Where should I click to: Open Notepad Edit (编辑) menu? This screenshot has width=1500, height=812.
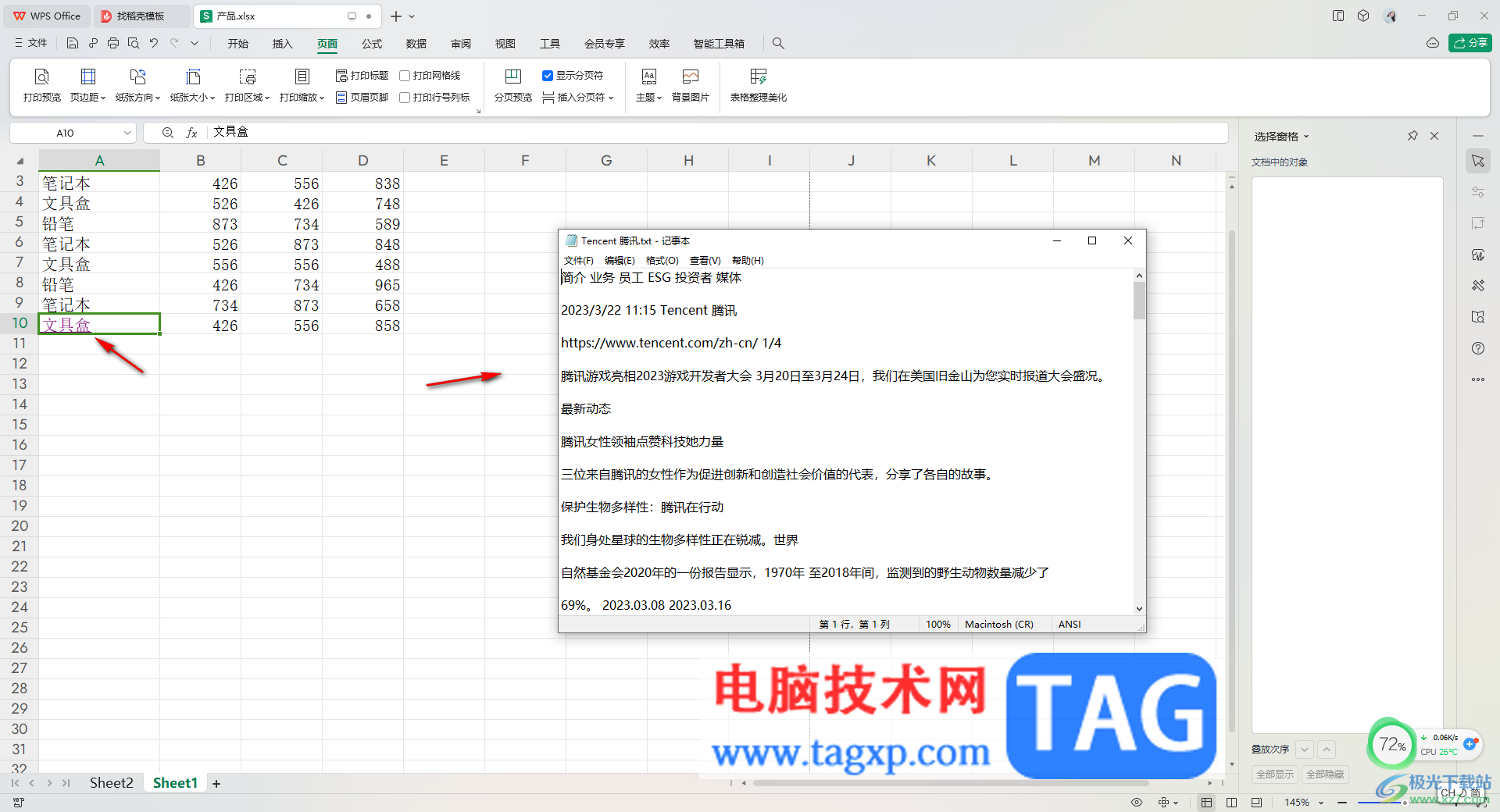(620, 261)
